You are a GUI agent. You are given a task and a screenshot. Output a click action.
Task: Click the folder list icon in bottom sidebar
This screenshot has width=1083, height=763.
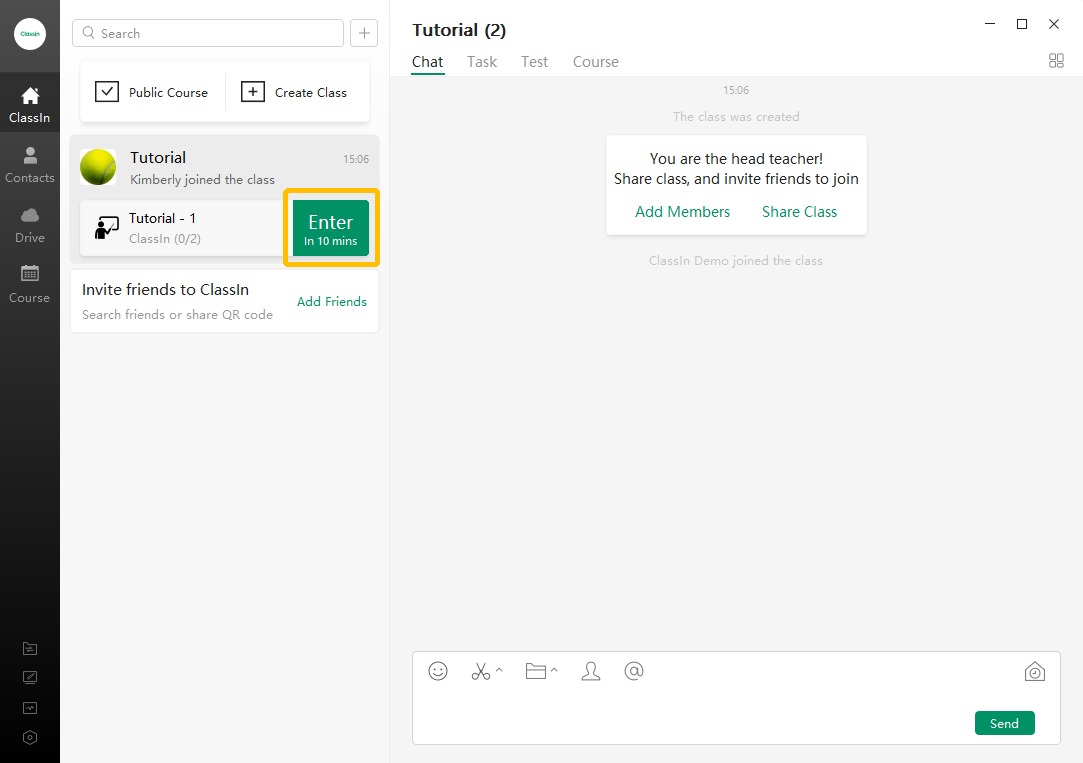tap(30, 648)
